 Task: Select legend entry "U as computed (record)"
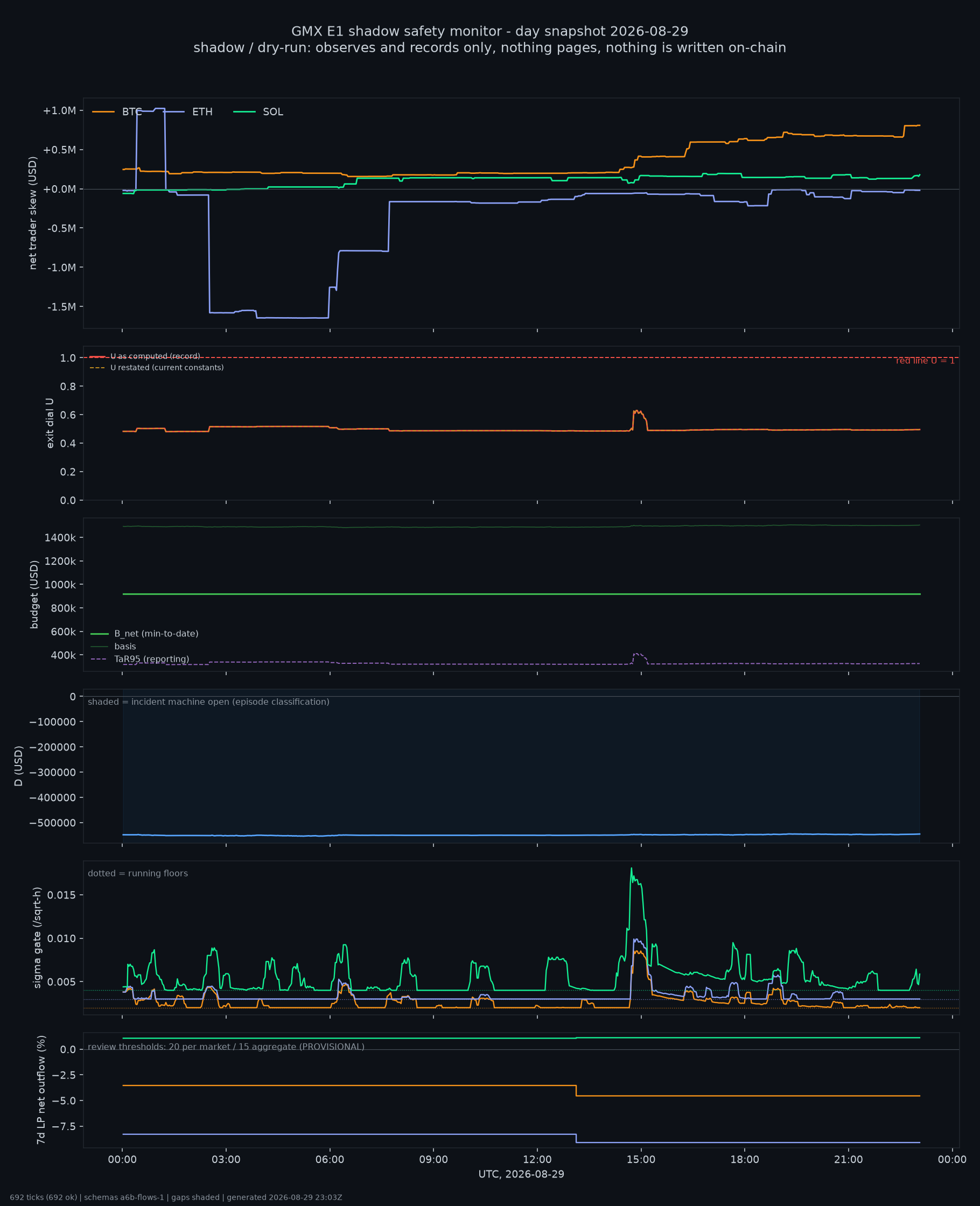click(x=144, y=356)
